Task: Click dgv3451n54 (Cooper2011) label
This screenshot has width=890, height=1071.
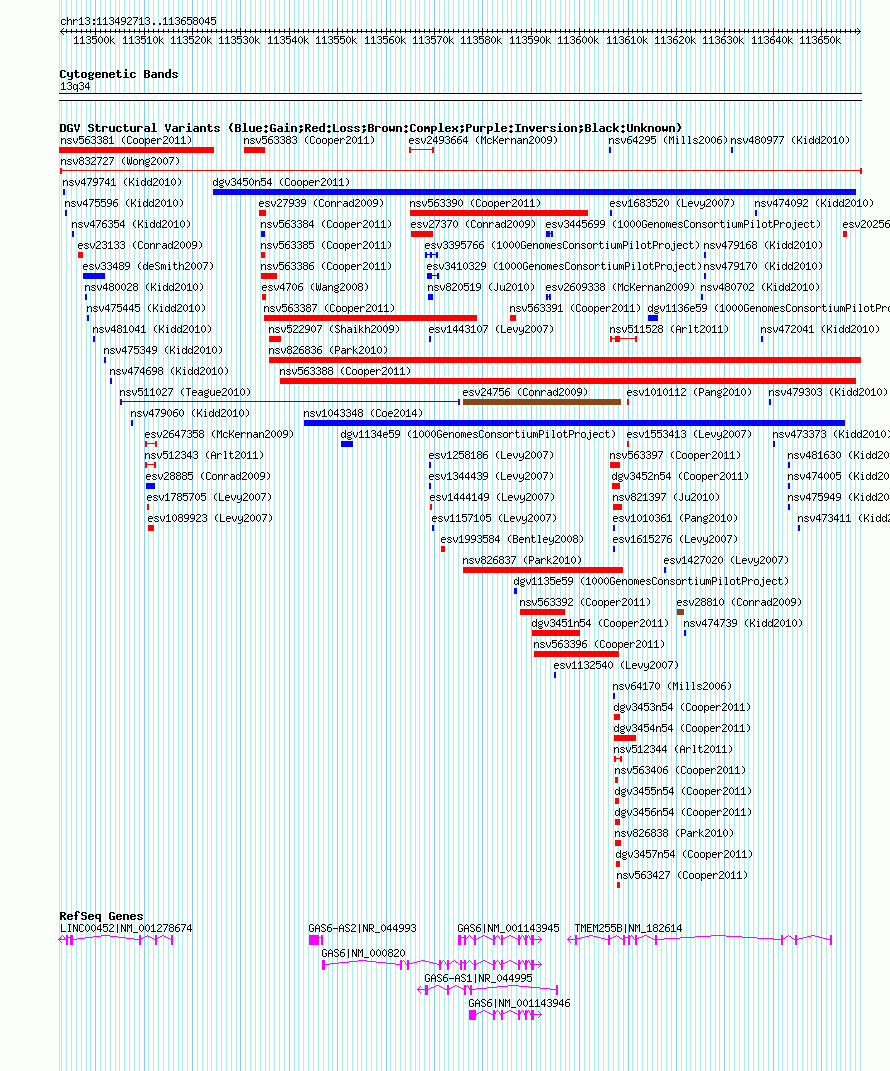Action: point(600,624)
